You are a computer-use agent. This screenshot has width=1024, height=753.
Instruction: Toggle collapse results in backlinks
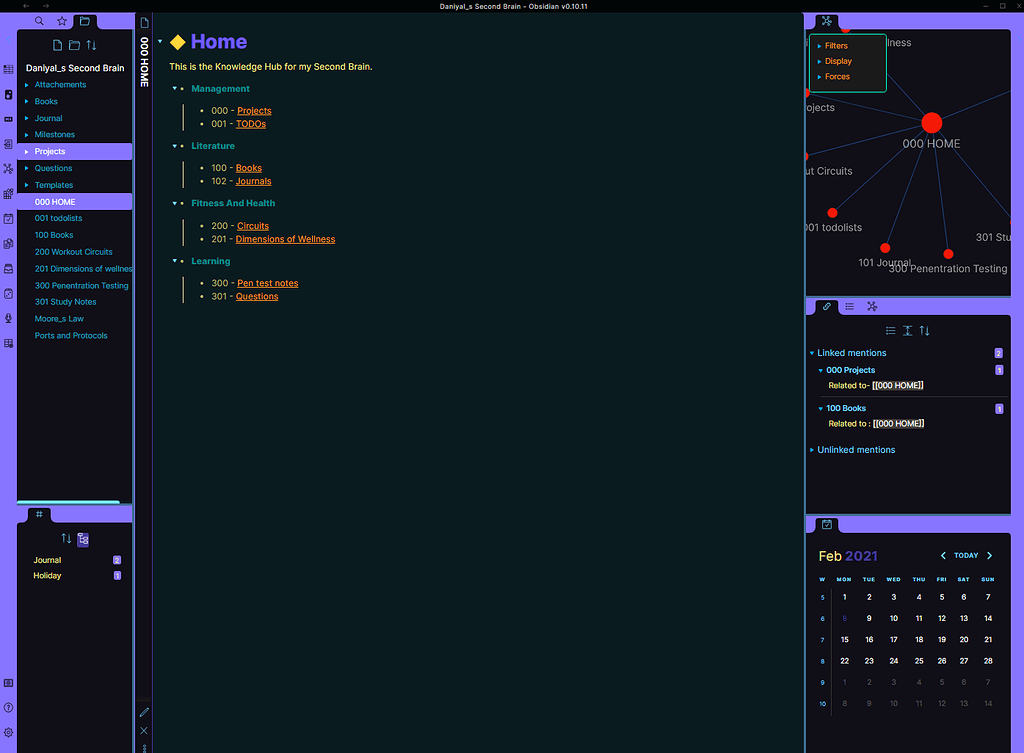click(891, 331)
